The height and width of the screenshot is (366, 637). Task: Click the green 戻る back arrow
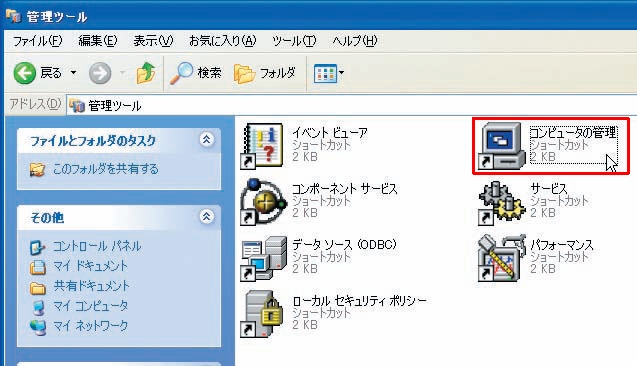point(24,73)
